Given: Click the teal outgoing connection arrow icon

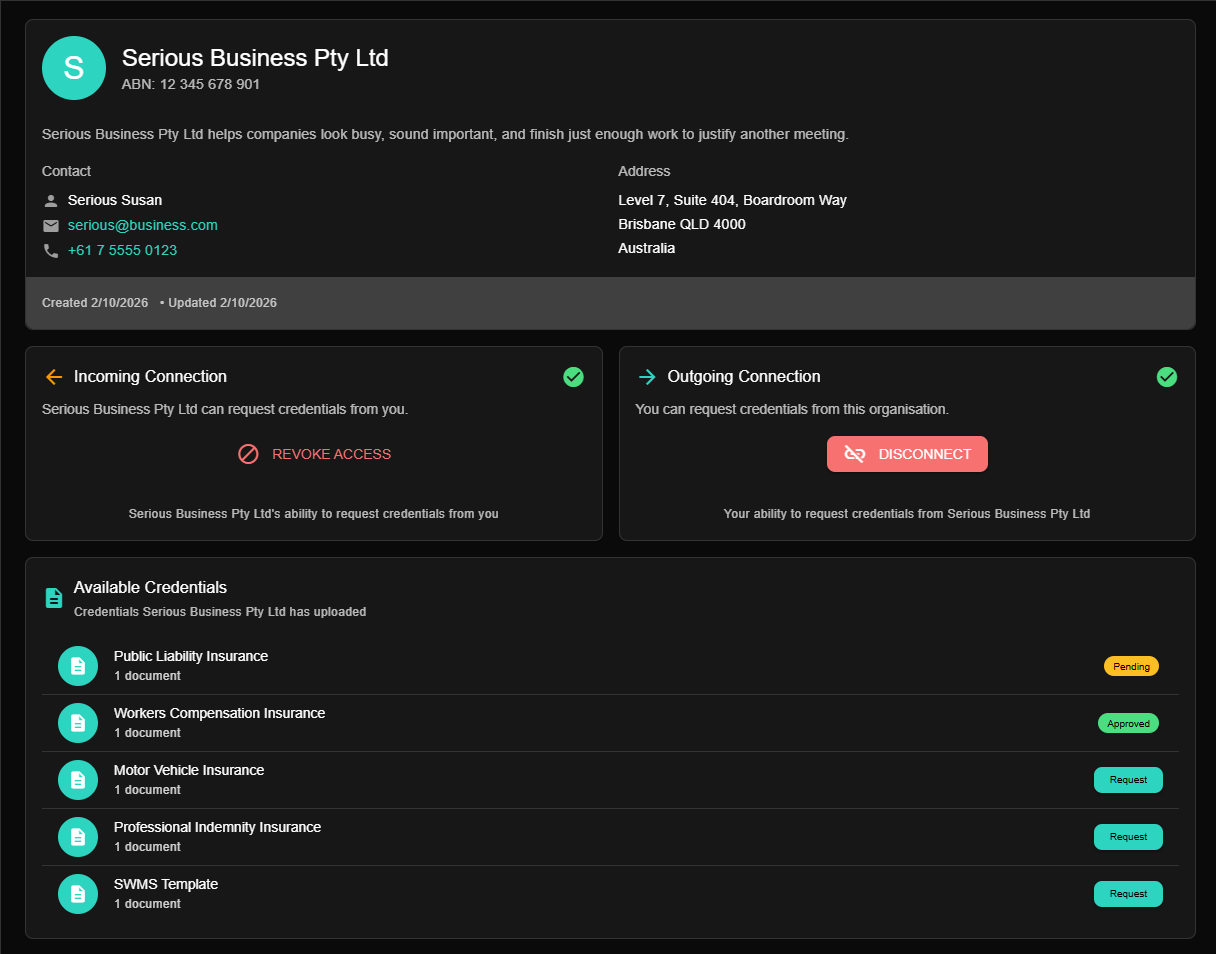Looking at the screenshot, I should click(646, 377).
